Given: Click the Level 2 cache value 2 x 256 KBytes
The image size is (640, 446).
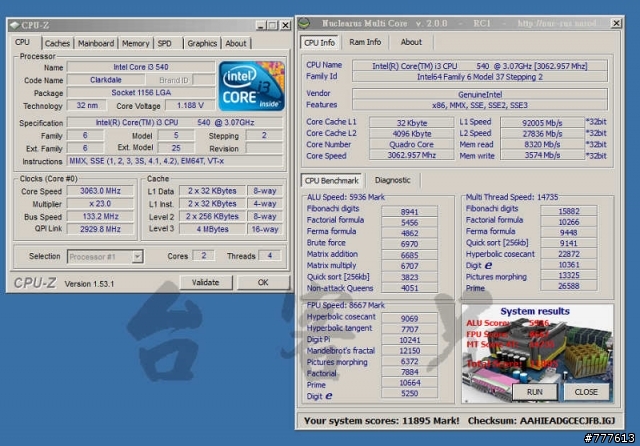Looking at the screenshot, I should pyautogui.click(x=212, y=216).
